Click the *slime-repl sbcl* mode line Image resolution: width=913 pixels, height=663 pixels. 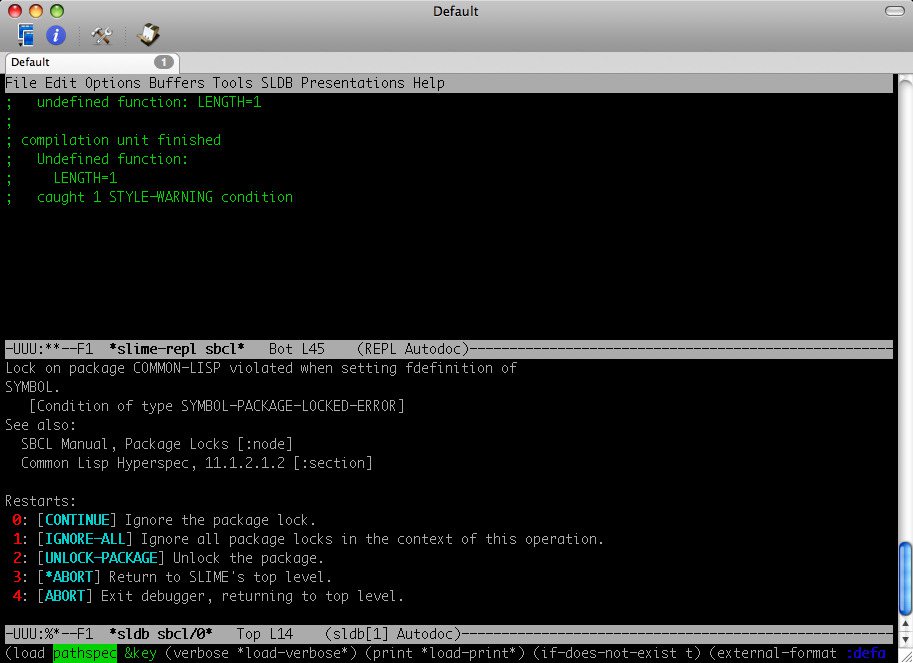[x=448, y=349]
